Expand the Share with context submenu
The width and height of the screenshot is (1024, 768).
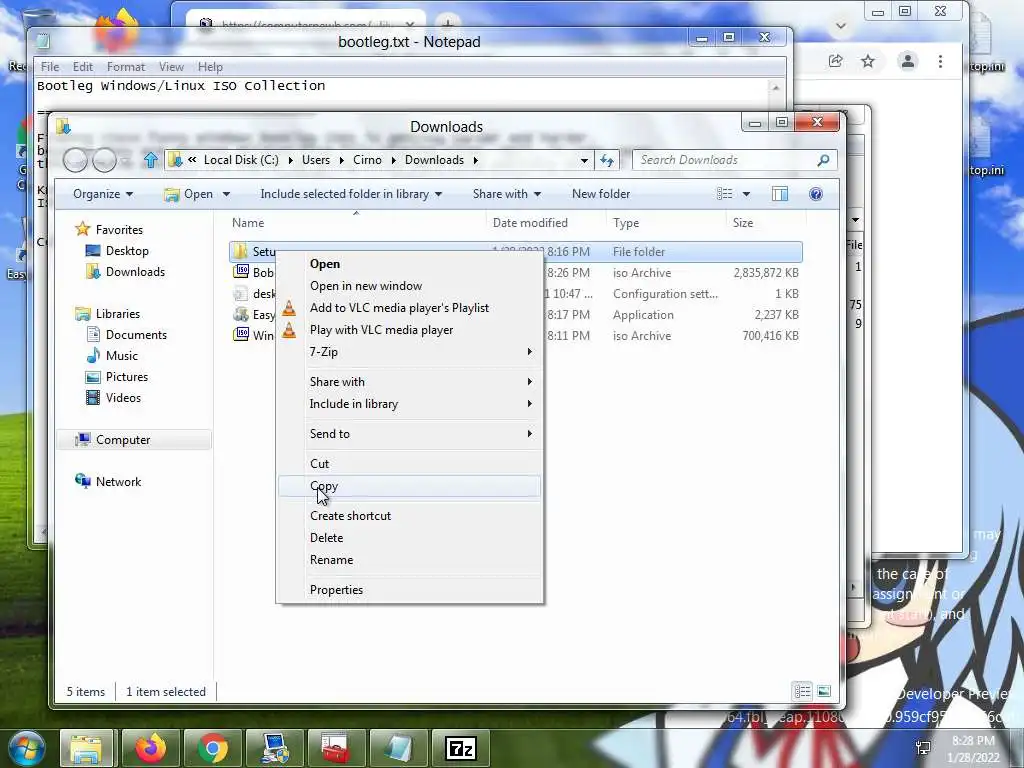(409, 382)
